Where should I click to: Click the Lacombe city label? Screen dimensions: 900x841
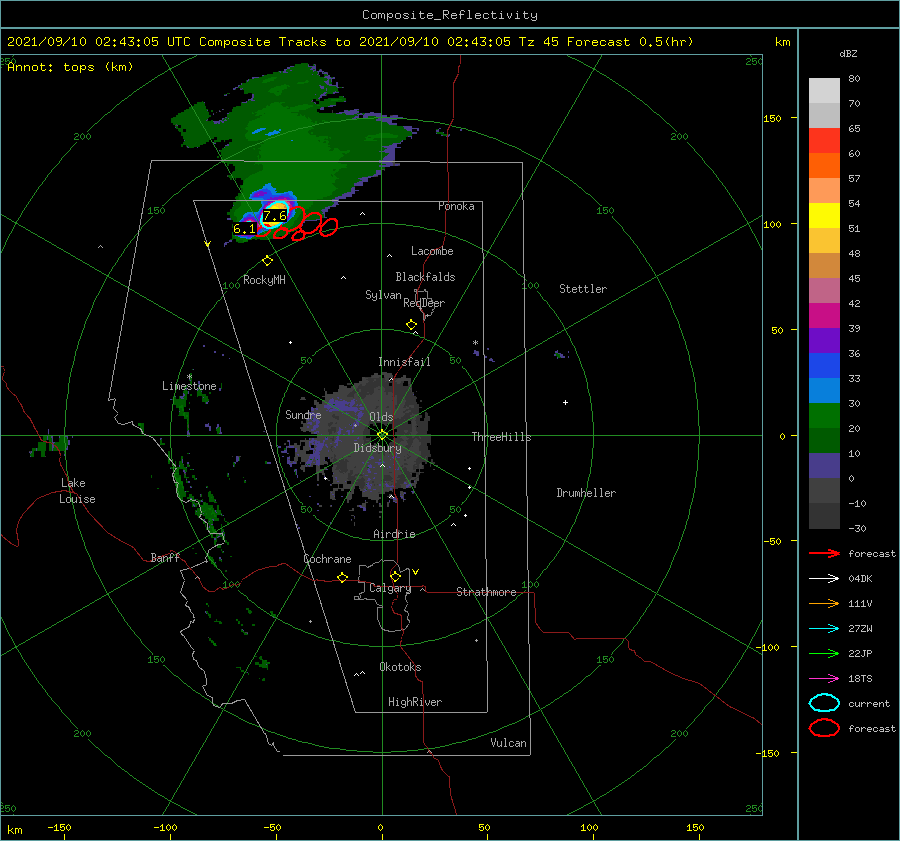coord(432,251)
